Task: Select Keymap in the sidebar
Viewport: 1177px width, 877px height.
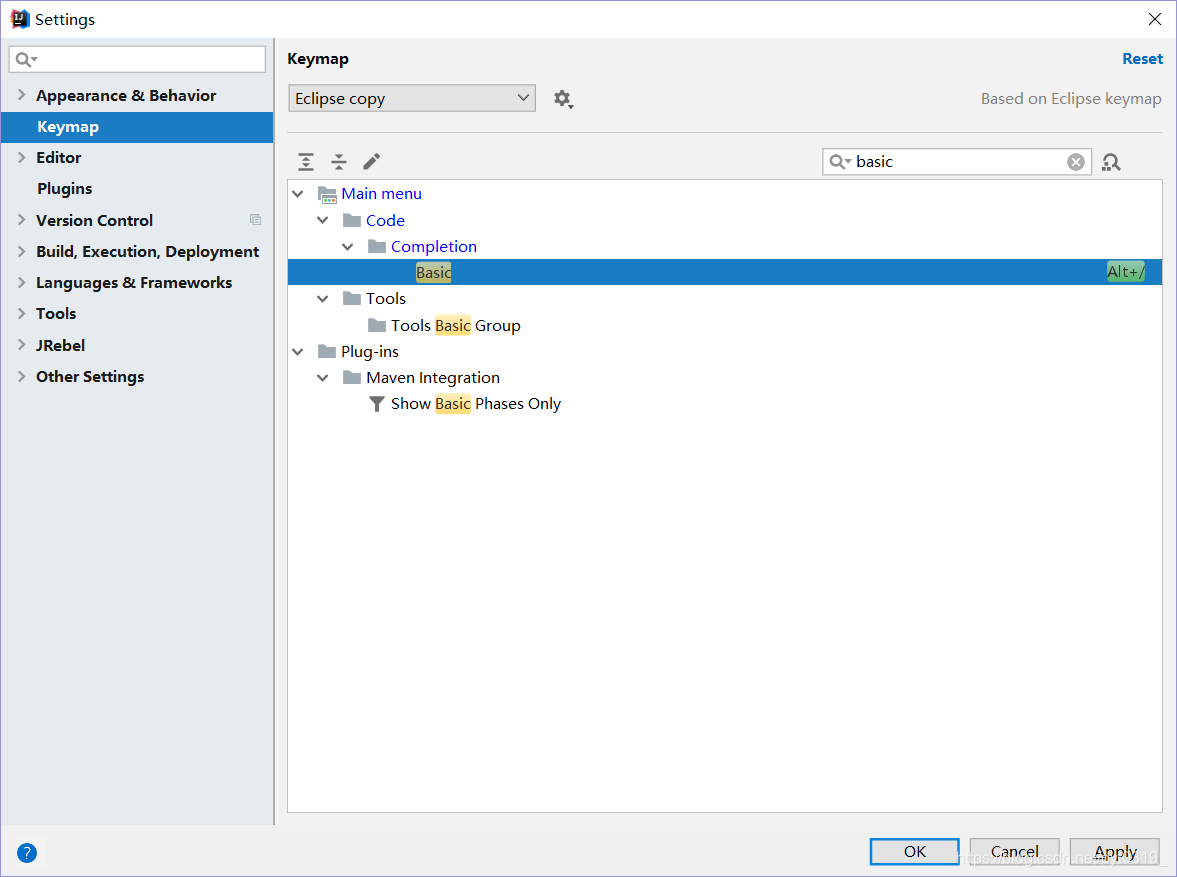Action: [x=137, y=127]
